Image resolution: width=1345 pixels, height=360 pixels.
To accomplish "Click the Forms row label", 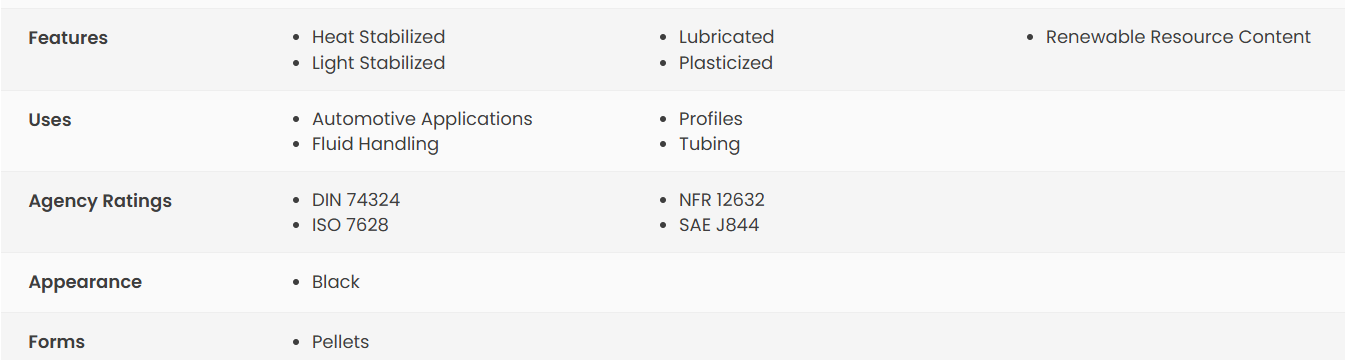I will click(x=57, y=342).
